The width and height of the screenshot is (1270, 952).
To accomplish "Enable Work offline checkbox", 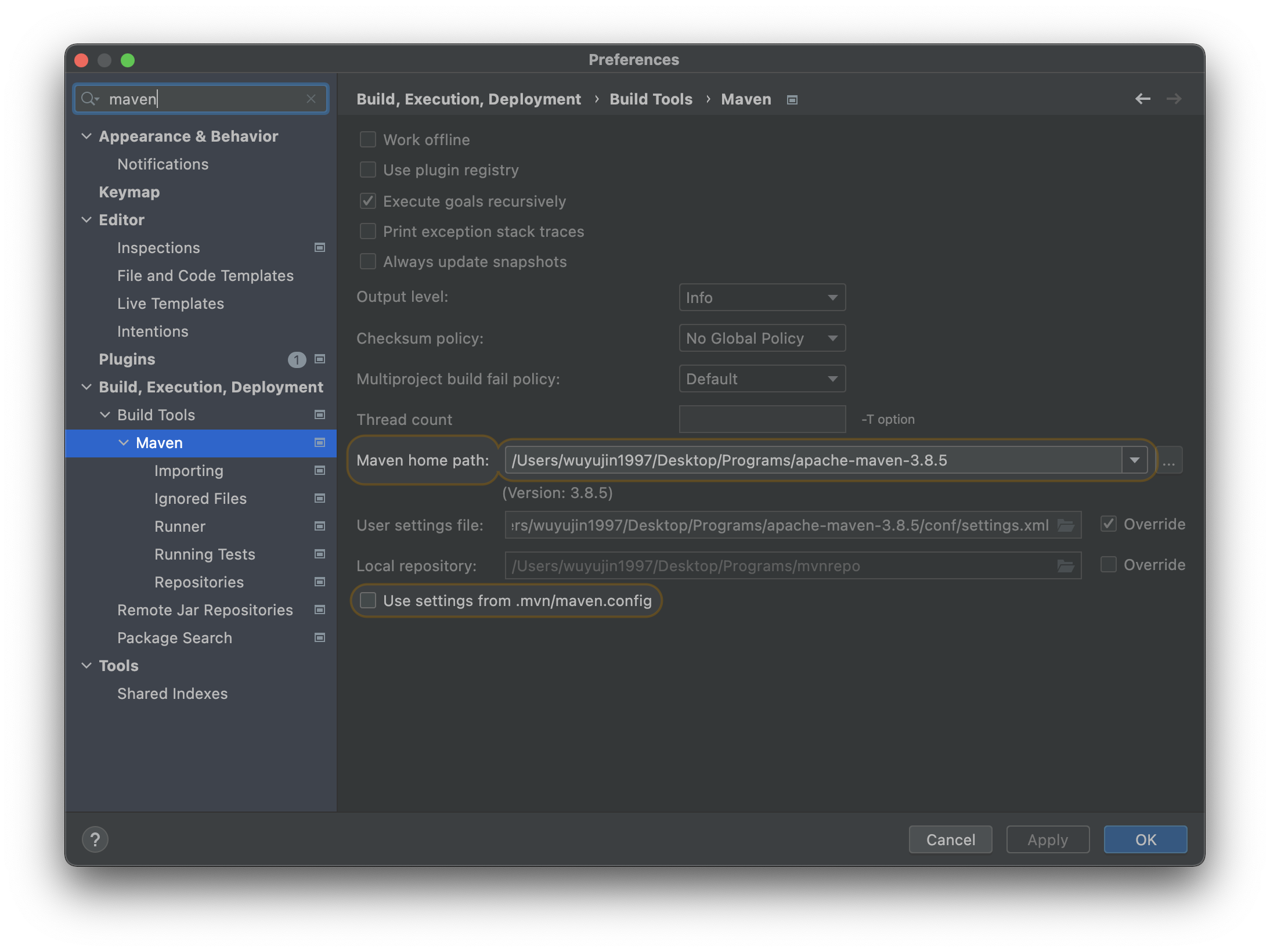I will 368,140.
